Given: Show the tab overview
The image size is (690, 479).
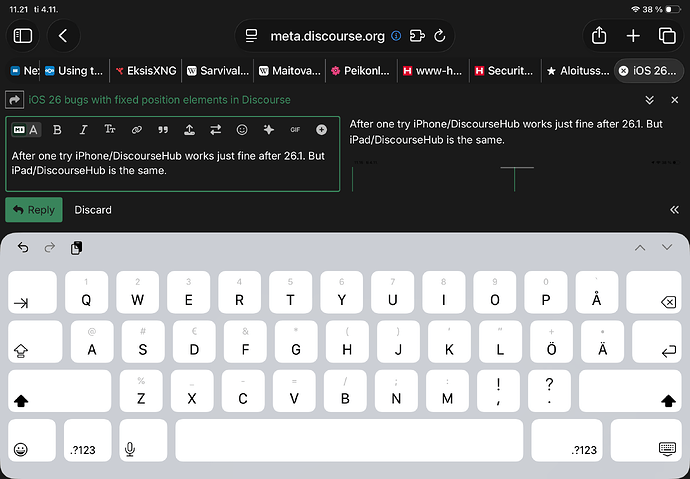Looking at the screenshot, I should [x=667, y=36].
